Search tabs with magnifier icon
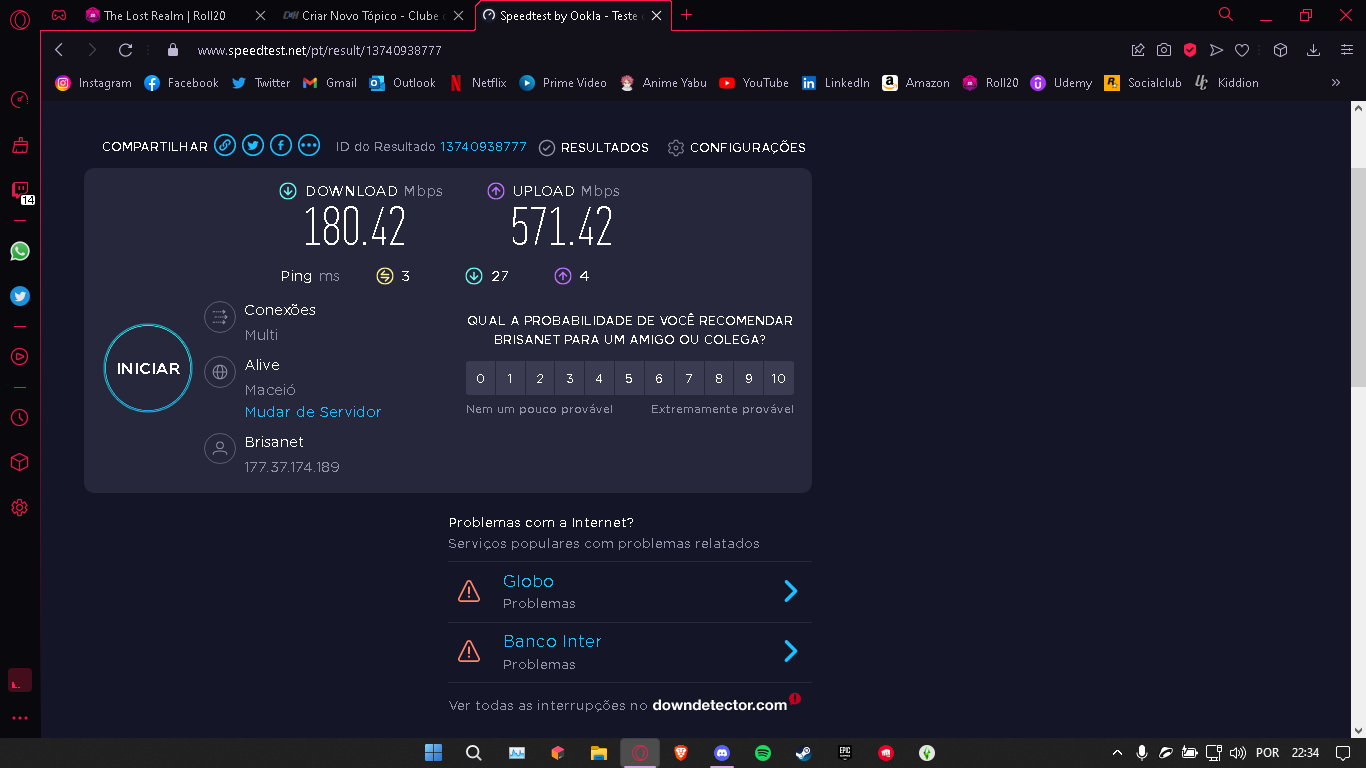Viewport: 1366px width, 768px height. [x=1226, y=14]
